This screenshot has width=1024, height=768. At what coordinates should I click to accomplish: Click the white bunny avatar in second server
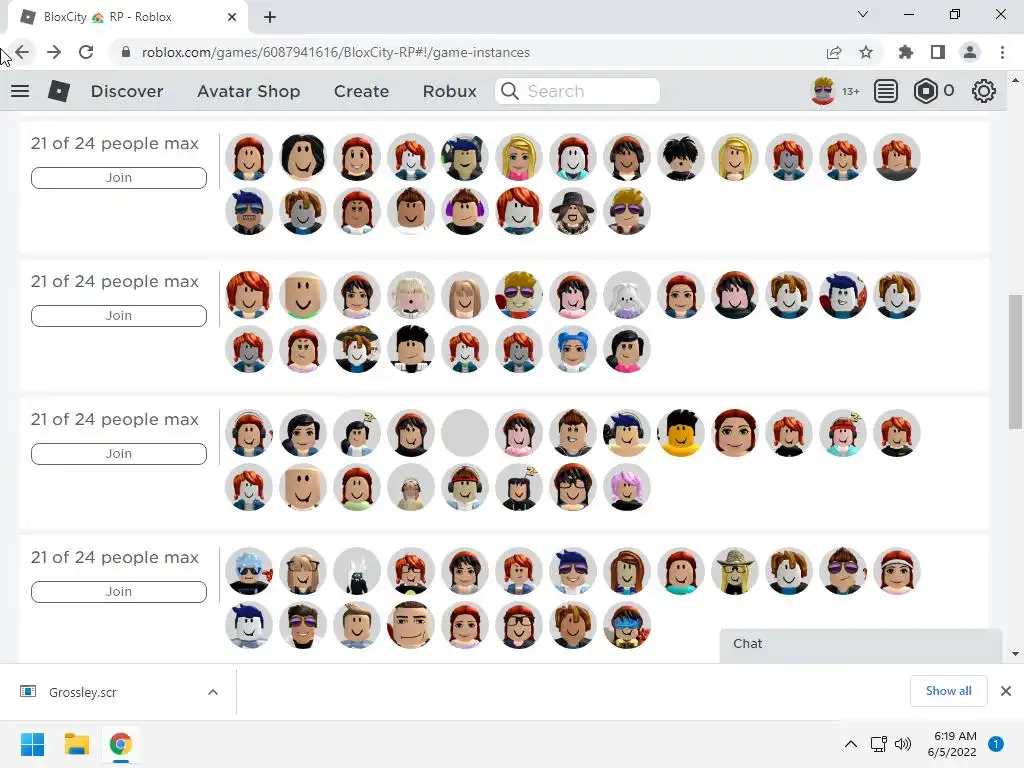[x=627, y=295]
